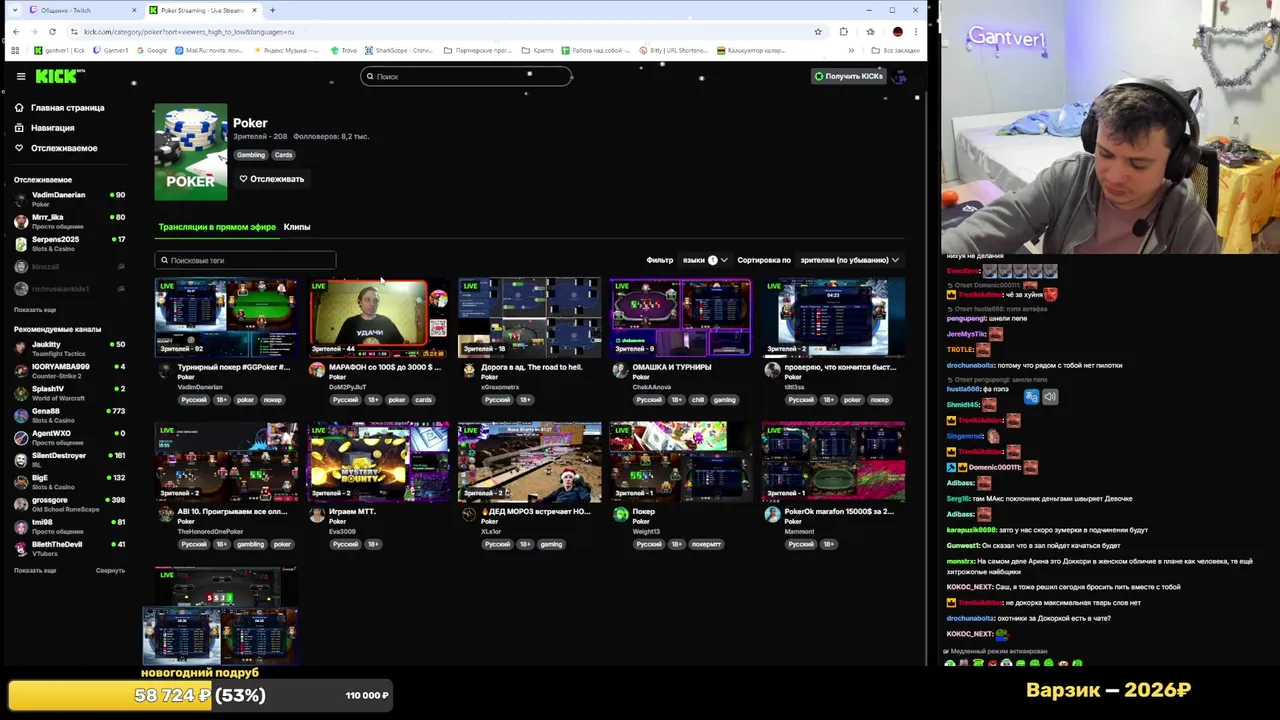1280x720 pixels.
Task: Click the Gambling tag under Poker
Action: coord(251,155)
